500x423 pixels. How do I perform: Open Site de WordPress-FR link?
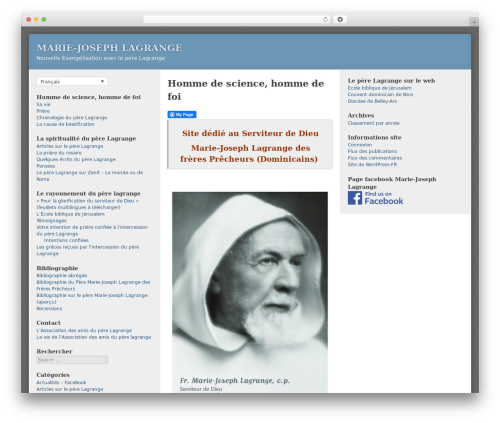pyautogui.click(x=372, y=164)
